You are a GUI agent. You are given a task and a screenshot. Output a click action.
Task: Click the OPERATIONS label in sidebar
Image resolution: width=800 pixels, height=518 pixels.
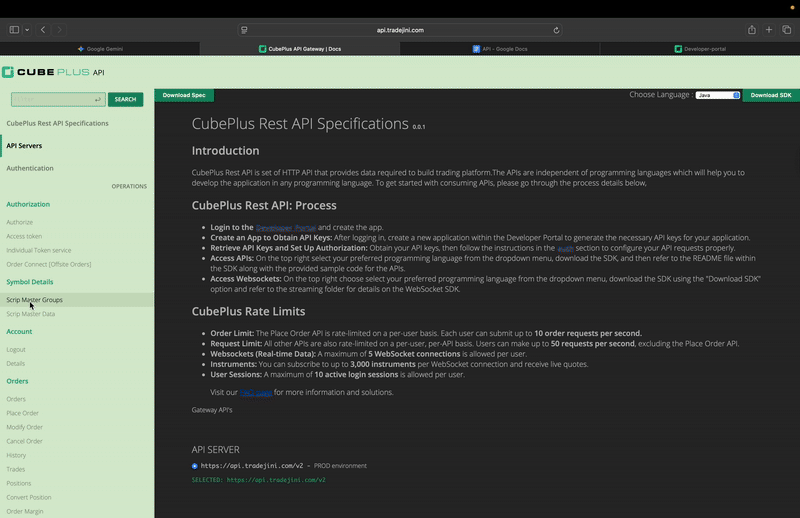pyautogui.click(x=129, y=186)
